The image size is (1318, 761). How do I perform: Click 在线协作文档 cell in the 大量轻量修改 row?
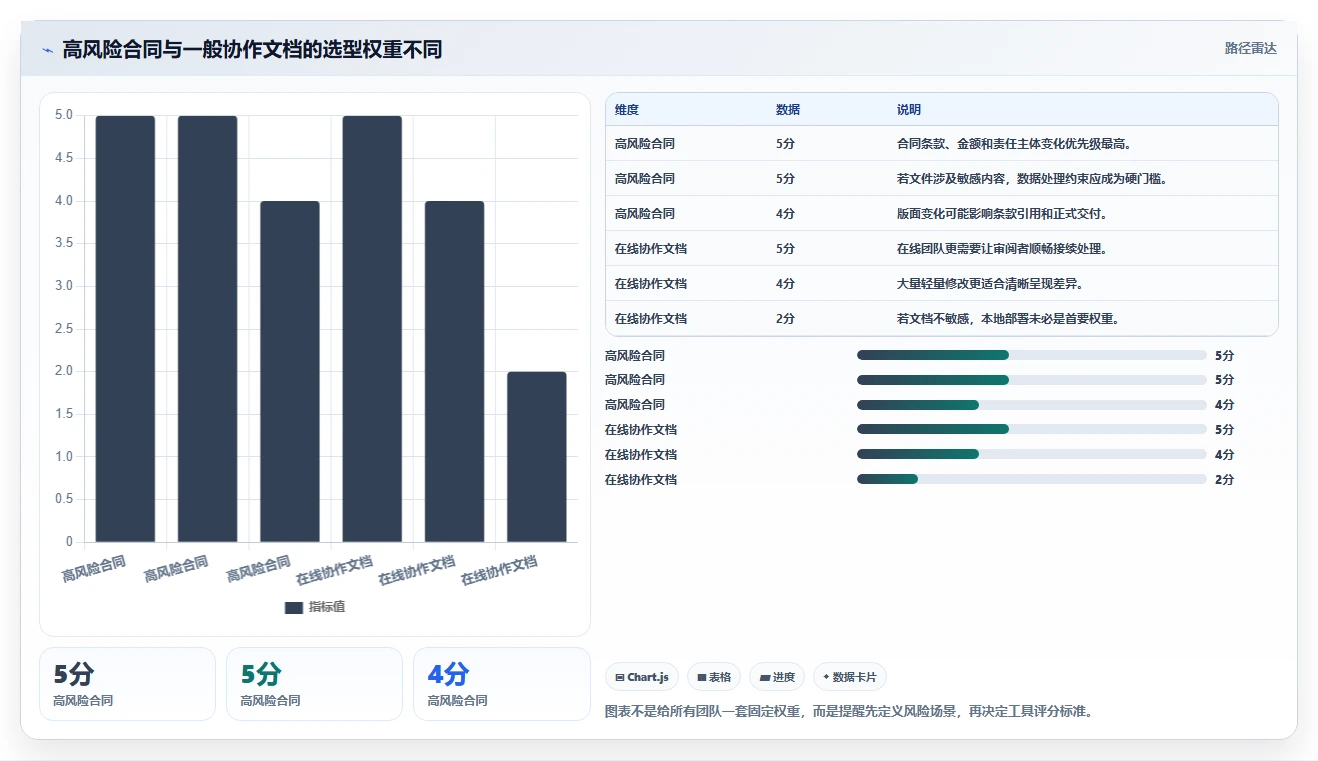click(x=651, y=284)
